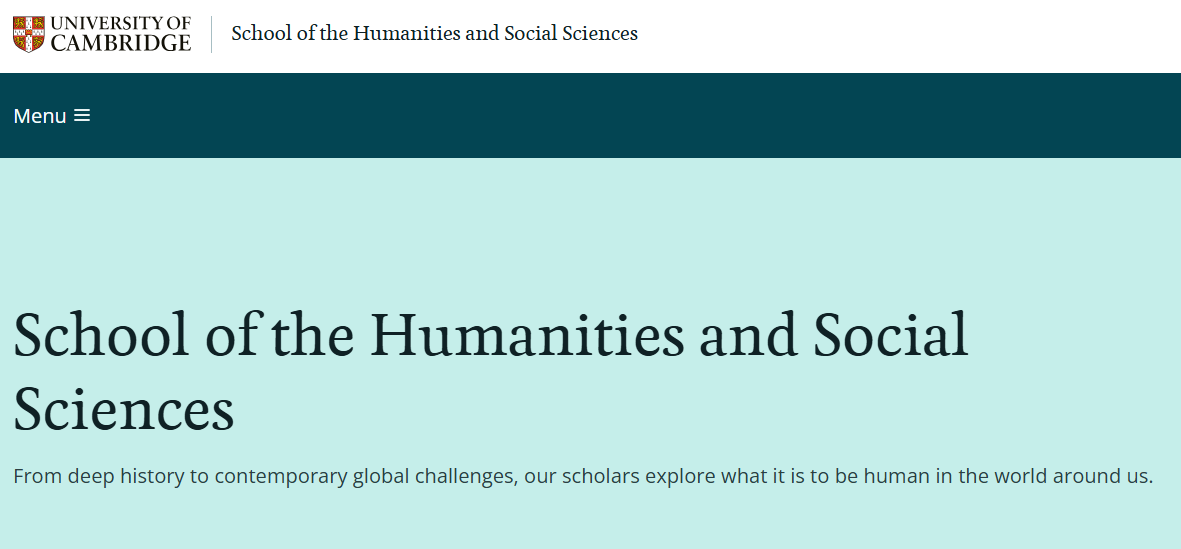Click the 'From deep history' tagline text
Image resolution: width=1181 pixels, height=549 pixels.
click(100, 476)
